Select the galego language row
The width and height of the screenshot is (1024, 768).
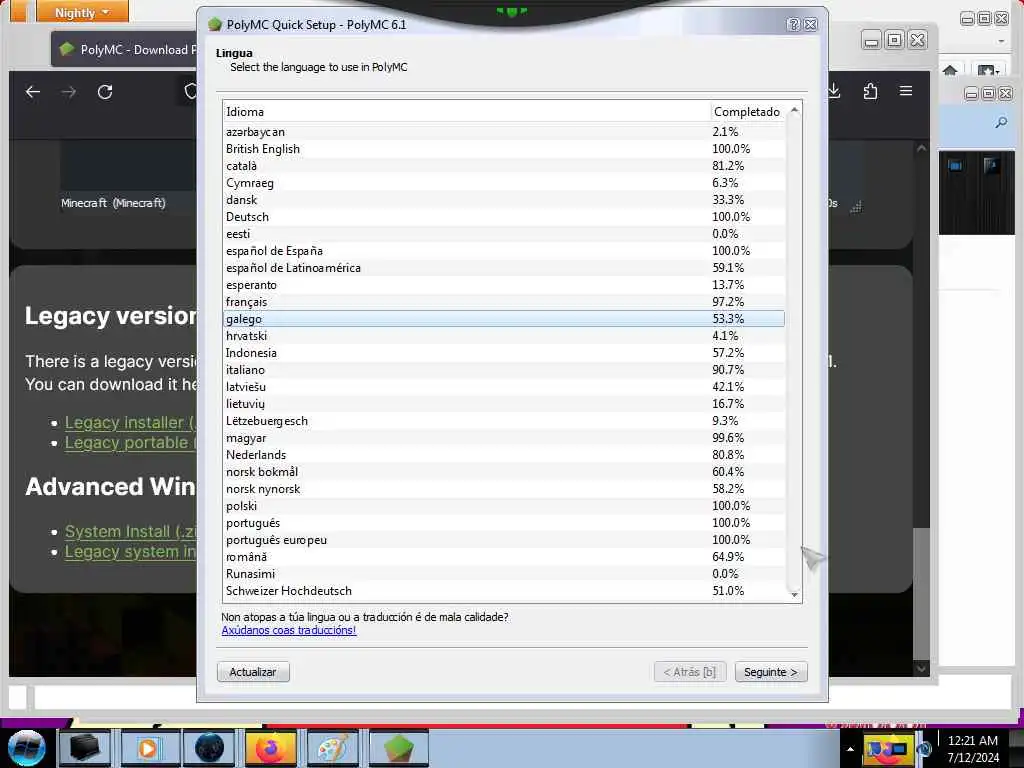point(504,319)
